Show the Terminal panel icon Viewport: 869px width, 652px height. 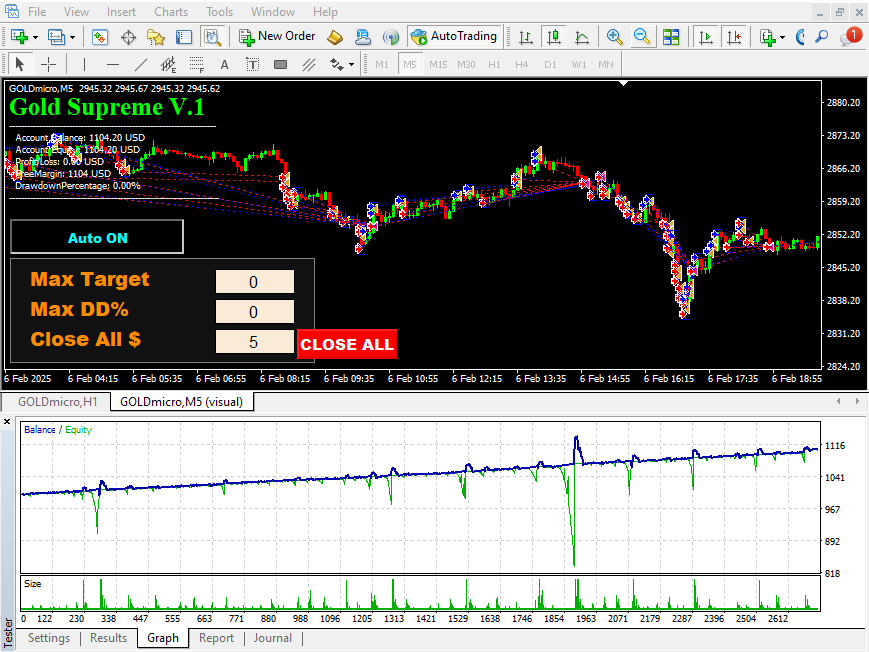[183, 37]
